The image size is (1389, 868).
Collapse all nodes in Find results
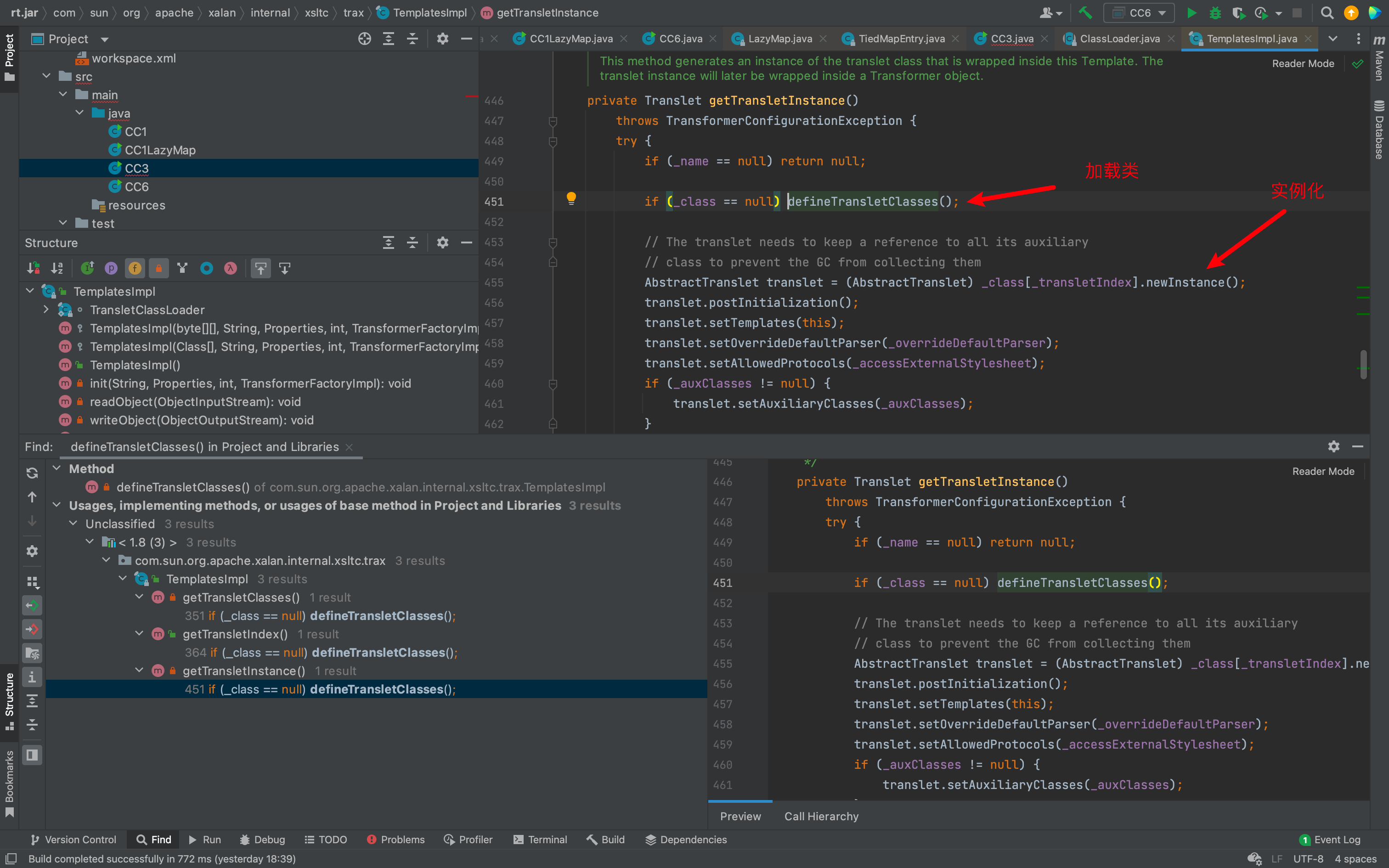coord(32,725)
